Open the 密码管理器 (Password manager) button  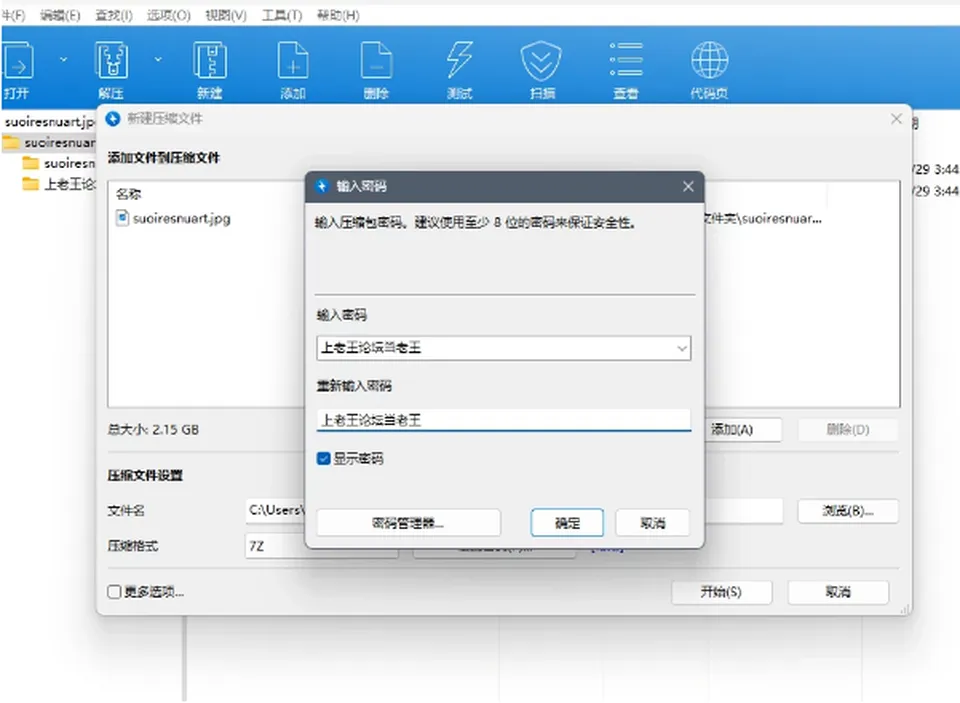point(408,523)
